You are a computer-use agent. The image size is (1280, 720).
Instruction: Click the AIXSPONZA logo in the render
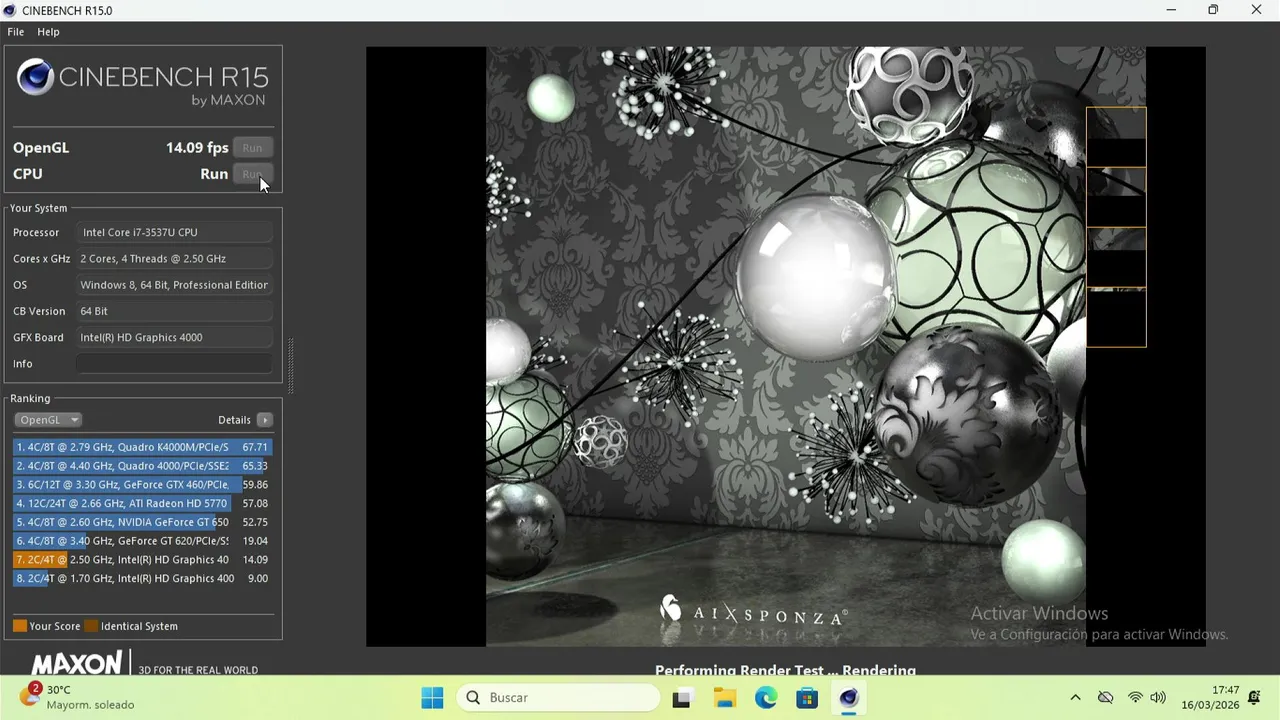(x=753, y=610)
